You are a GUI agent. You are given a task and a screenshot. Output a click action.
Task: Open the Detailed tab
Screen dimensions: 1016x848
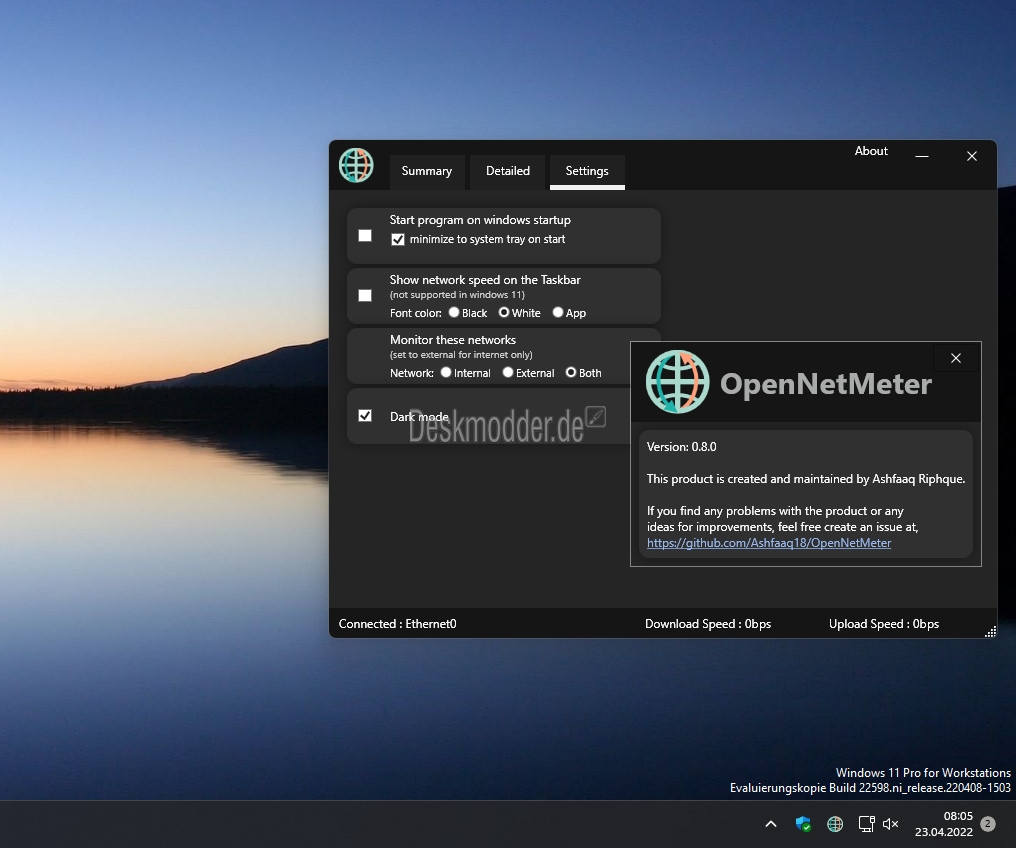(507, 171)
